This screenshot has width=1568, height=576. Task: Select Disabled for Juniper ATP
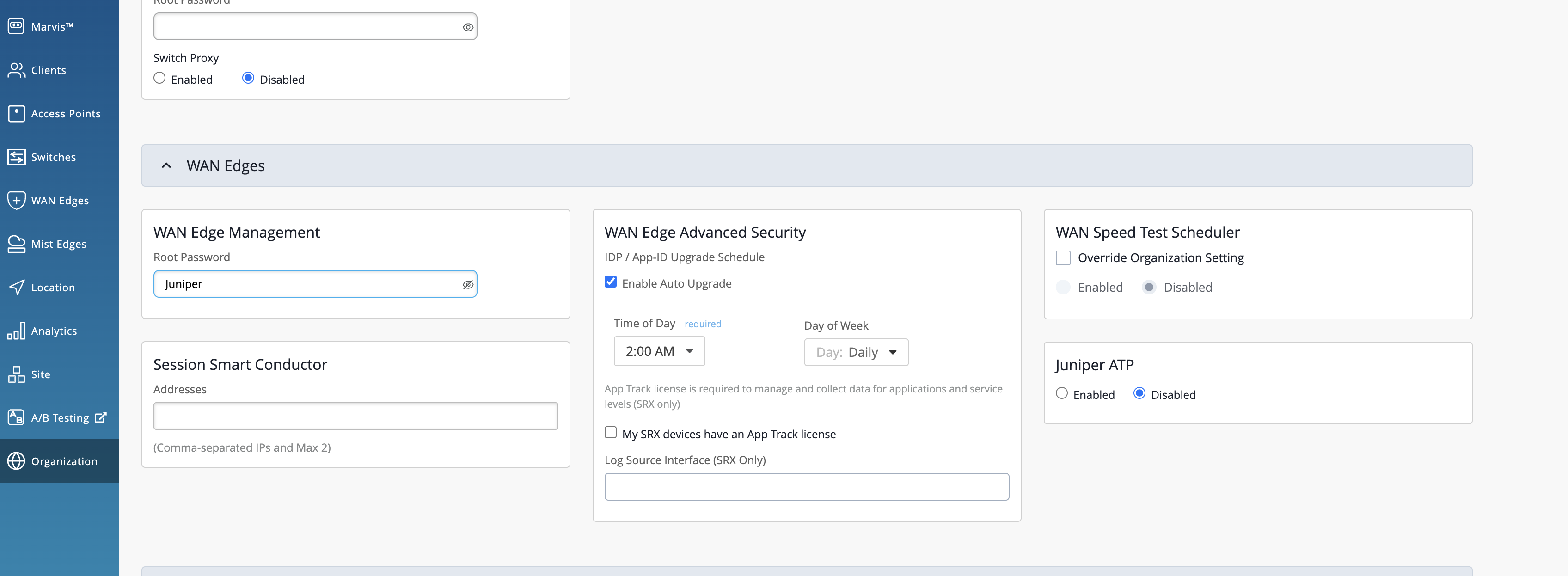tap(1139, 393)
